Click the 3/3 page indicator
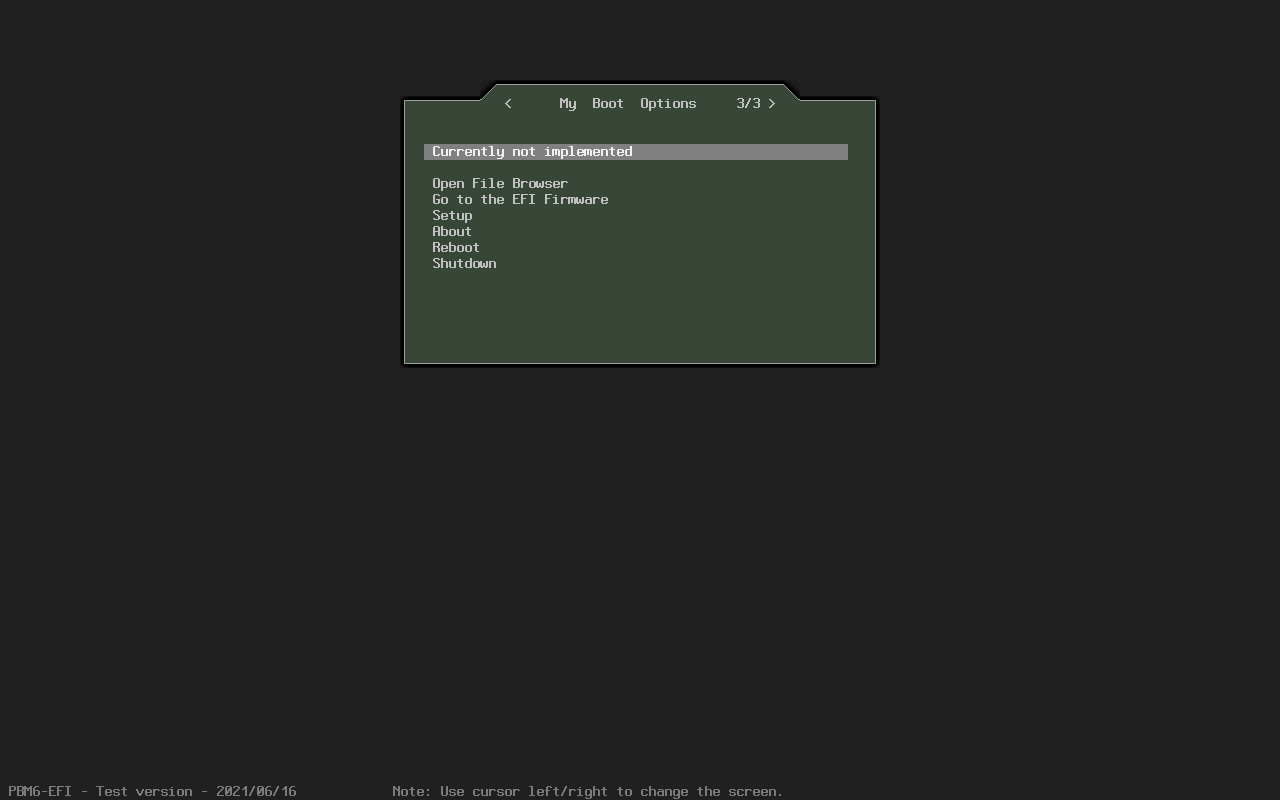This screenshot has height=800, width=1280. coord(748,104)
